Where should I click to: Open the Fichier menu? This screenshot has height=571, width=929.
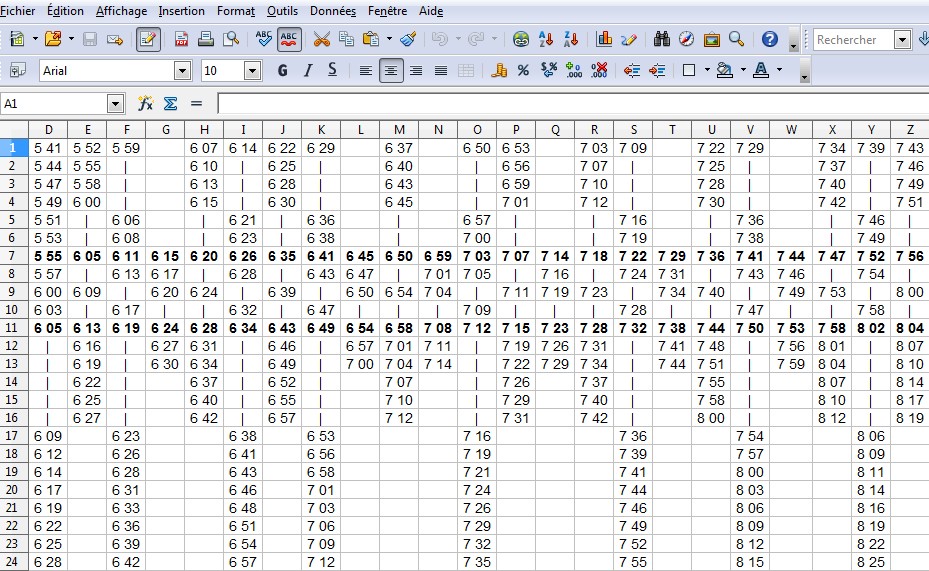[18, 11]
